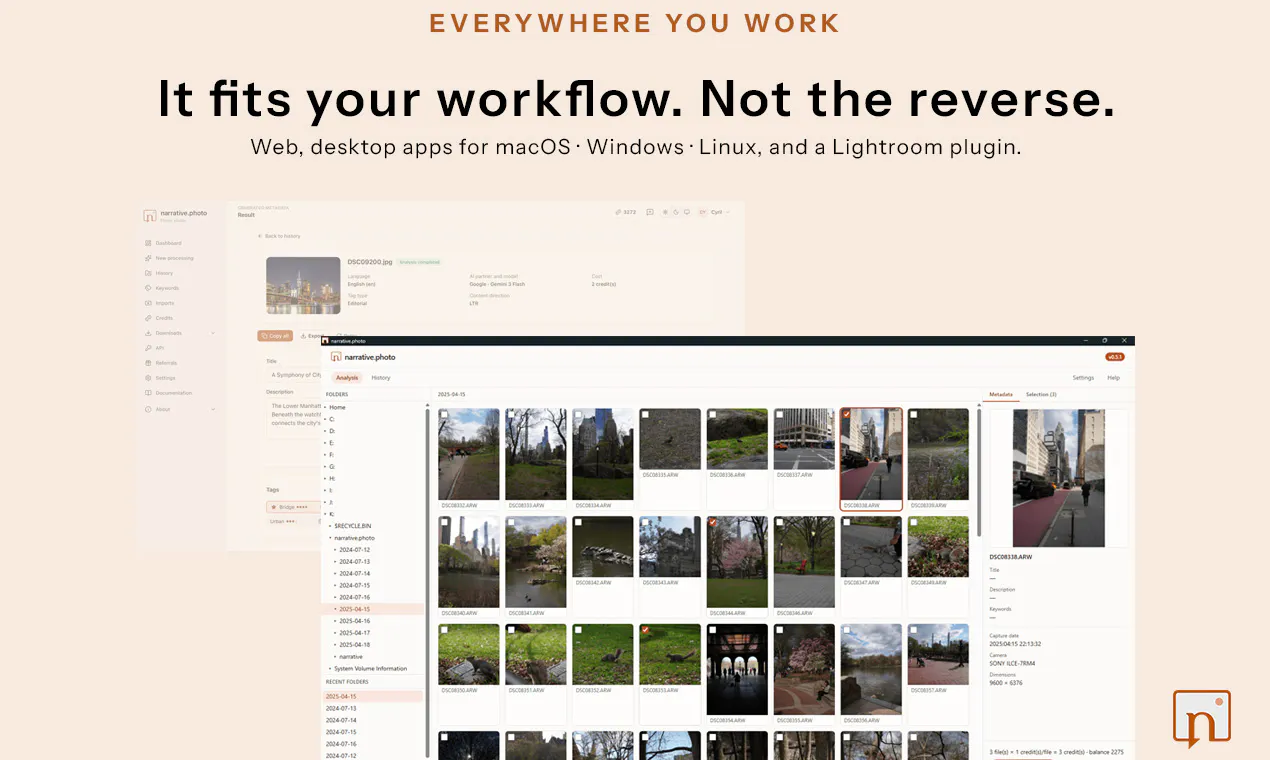1270x760 pixels.
Task: Open Help menu in desktop app header
Action: (x=1113, y=378)
